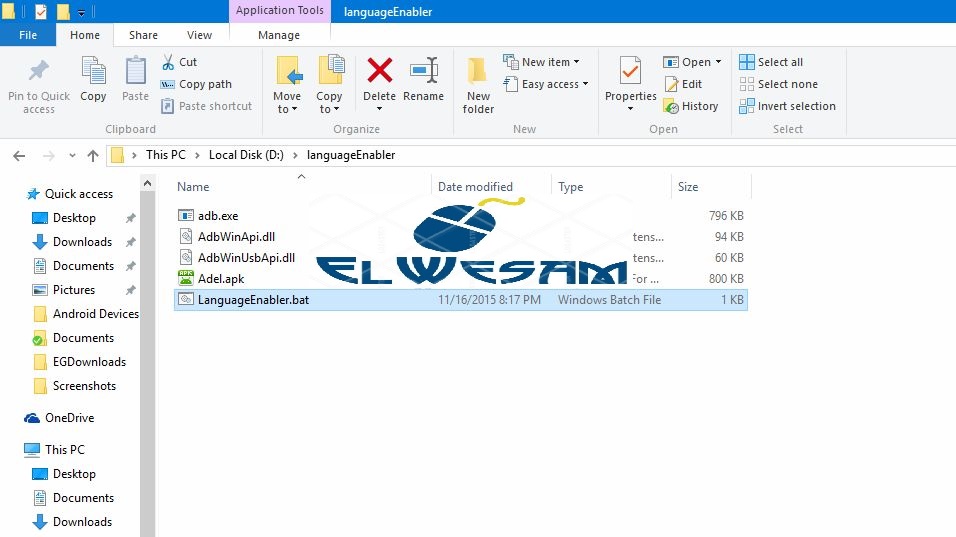Expand chevron after Local Disk (D:) breadcrumb
The width and height of the screenshot is (956, 537).
295,155
